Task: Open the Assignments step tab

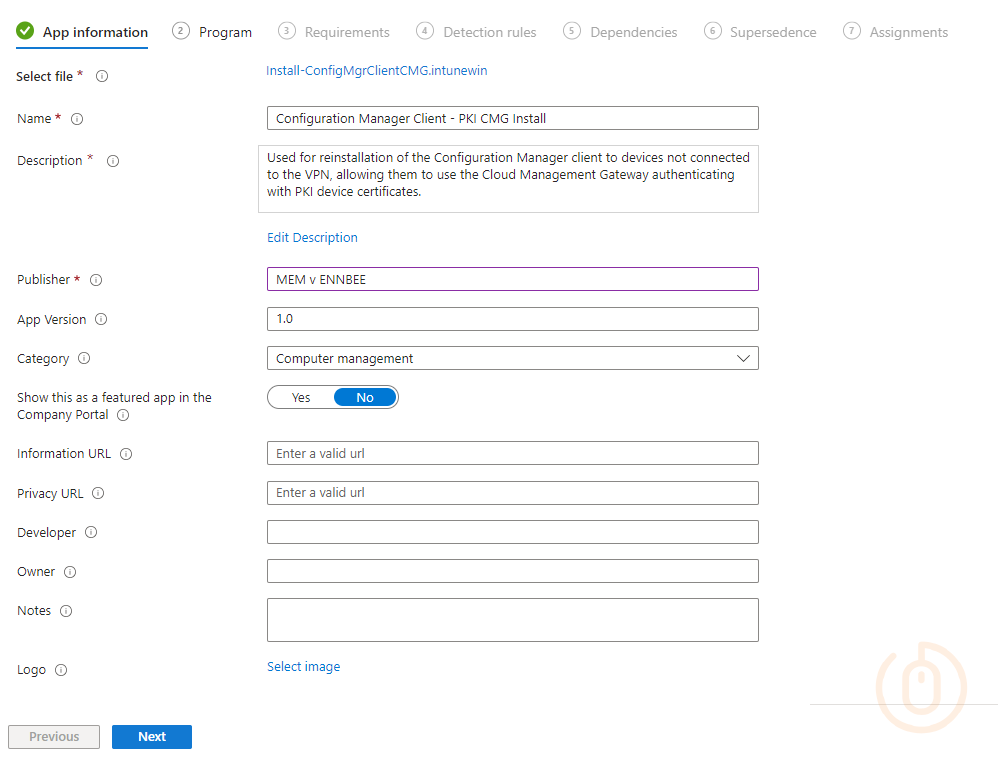Action: 908,32
